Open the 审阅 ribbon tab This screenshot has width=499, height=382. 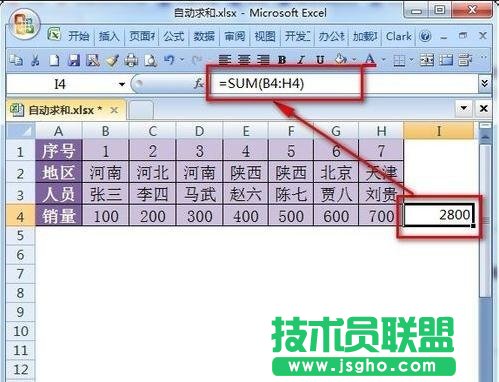coord(235,36)
